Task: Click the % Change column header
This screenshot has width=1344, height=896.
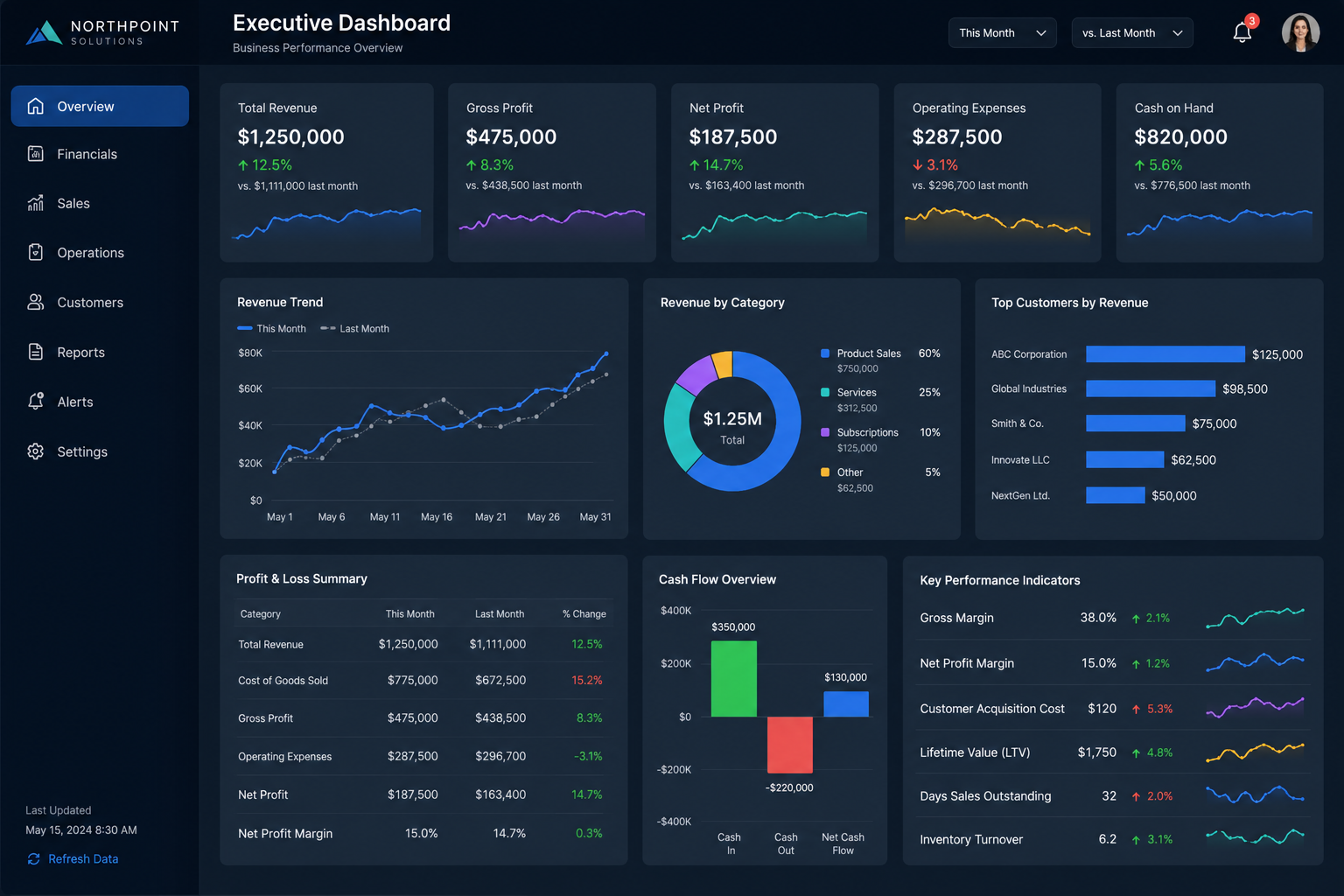Action: [x=584, y=614]
